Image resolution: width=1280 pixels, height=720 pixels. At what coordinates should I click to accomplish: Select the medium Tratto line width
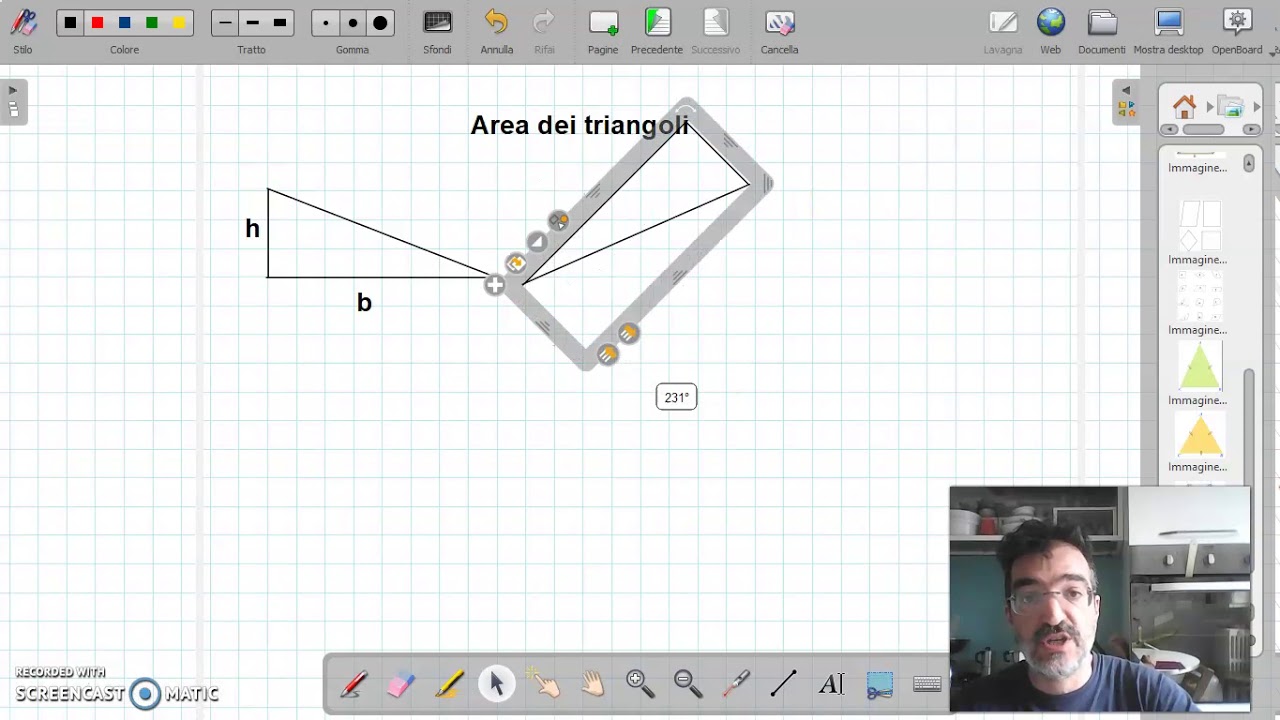point(252,23)
